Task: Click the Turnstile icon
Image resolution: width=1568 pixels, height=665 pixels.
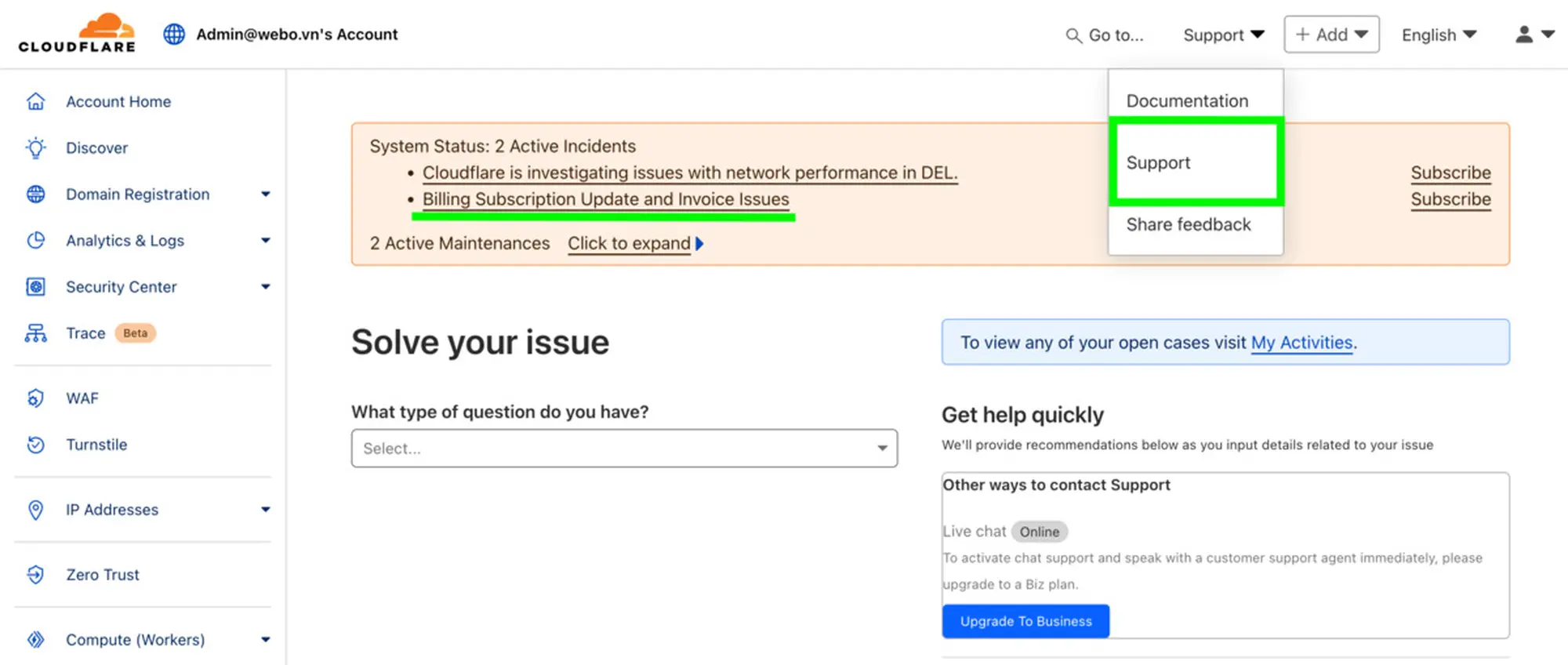Action: point(35,445)
